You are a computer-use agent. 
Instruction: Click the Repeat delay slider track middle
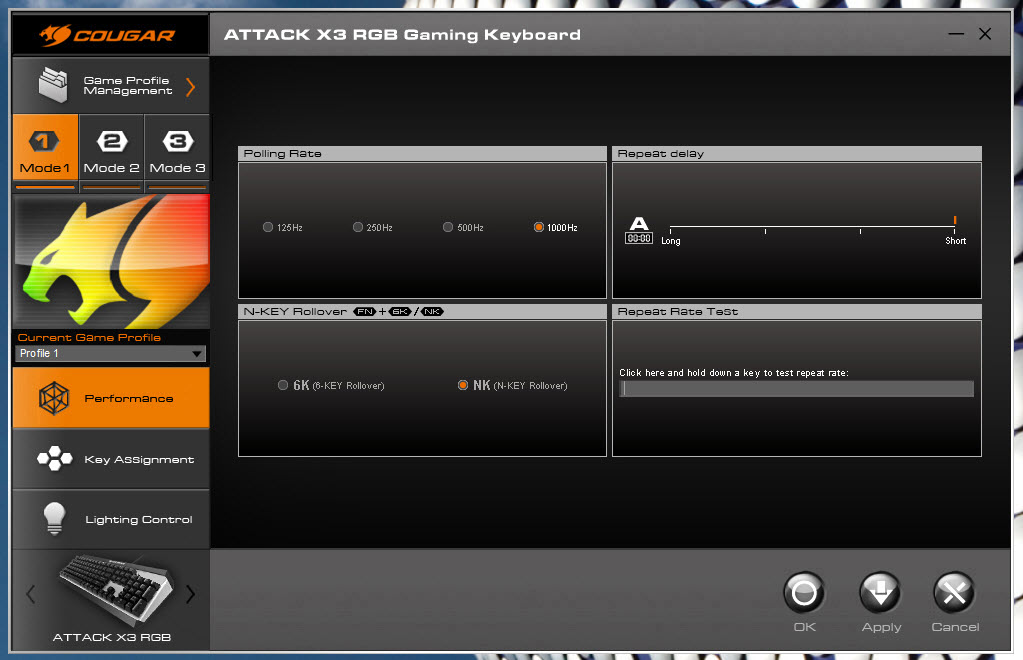812,227
